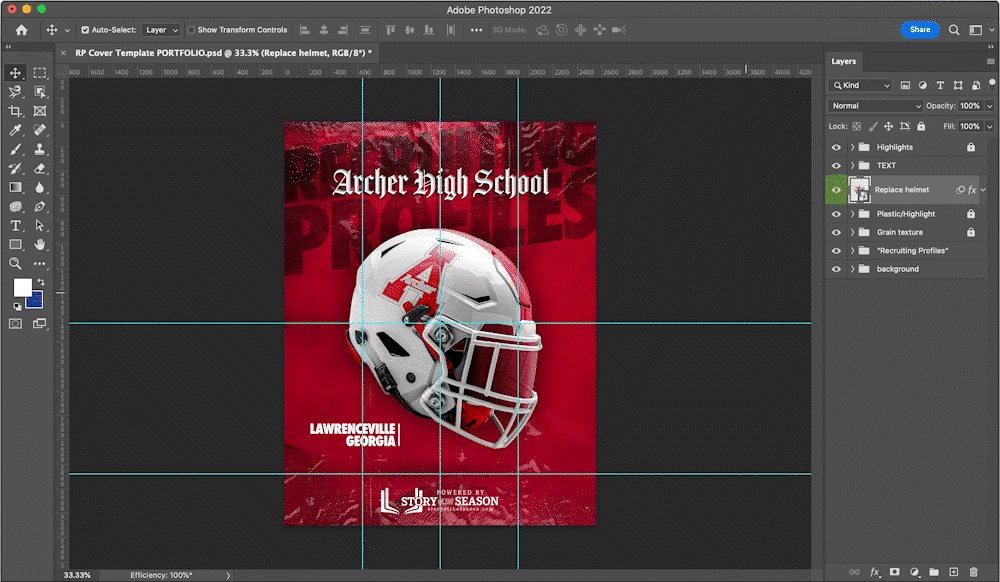The height and width of the screenshot is (582, 1000).
Task: Open the Auto-Select Layer dropdown
Action: click(x=161, y=30)
